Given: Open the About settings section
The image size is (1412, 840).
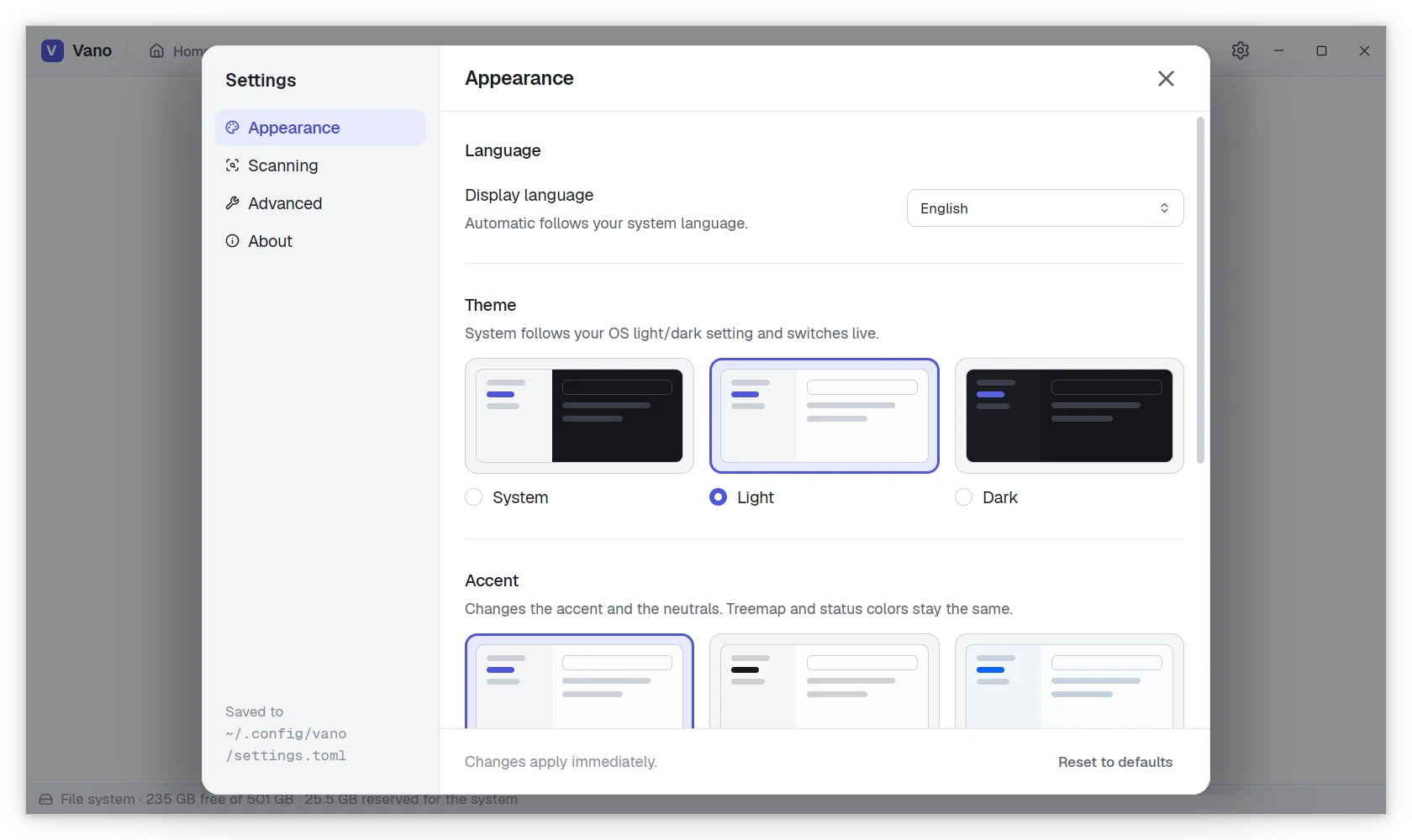Looking at the screenshot, I should [320, 241].
